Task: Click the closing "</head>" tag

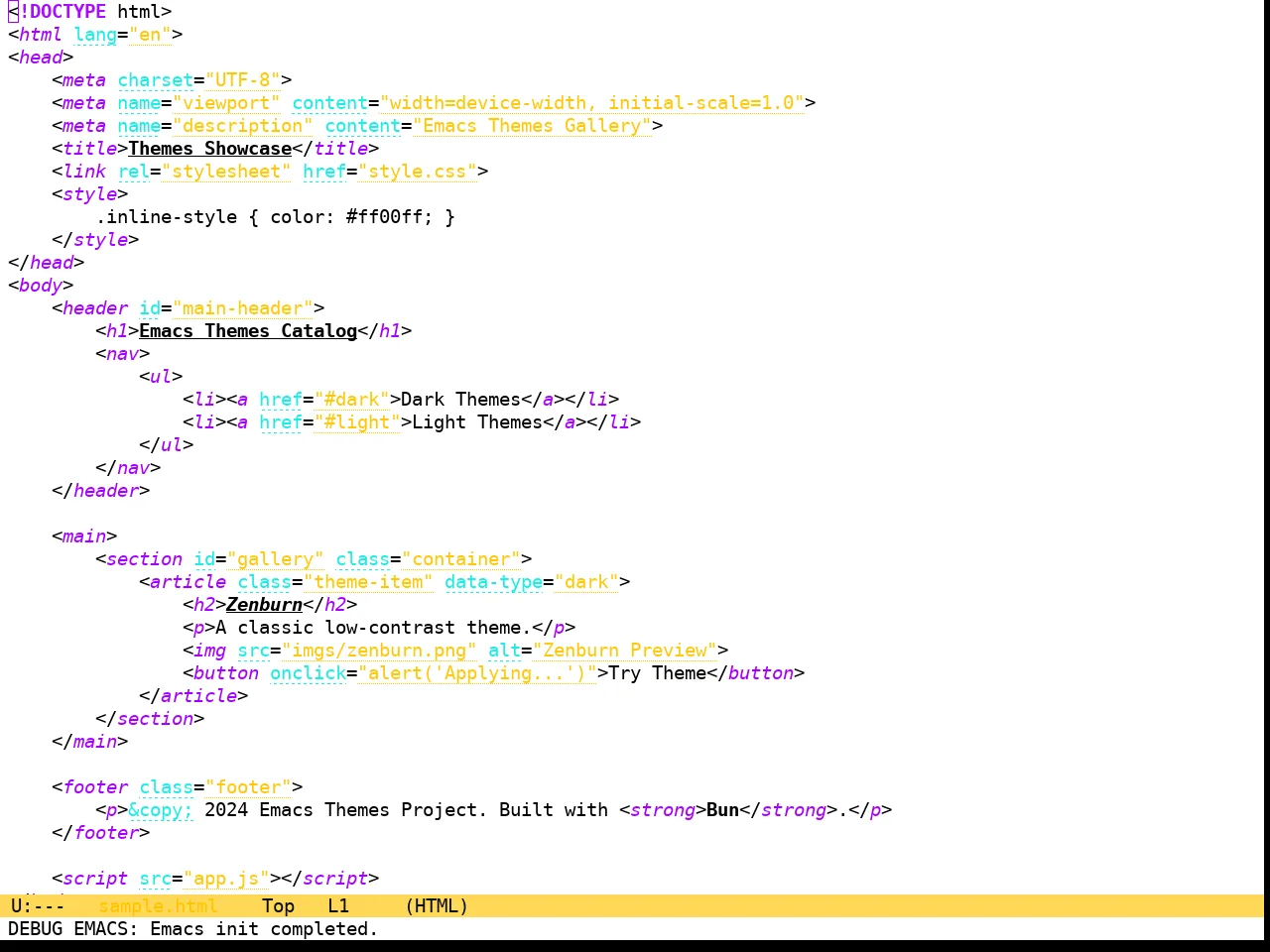Action: [47, 263]
